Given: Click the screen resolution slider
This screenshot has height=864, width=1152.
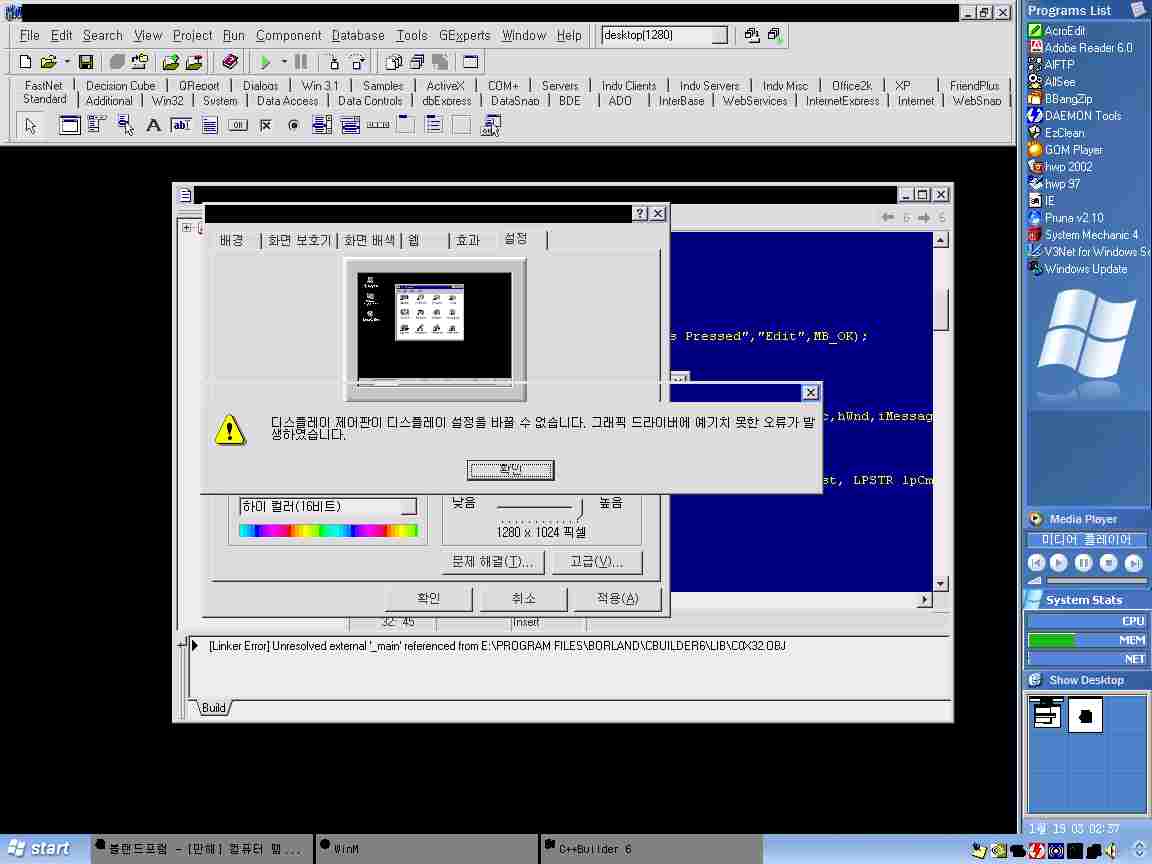Looking at the screenshot, I should tap(579, 508).
